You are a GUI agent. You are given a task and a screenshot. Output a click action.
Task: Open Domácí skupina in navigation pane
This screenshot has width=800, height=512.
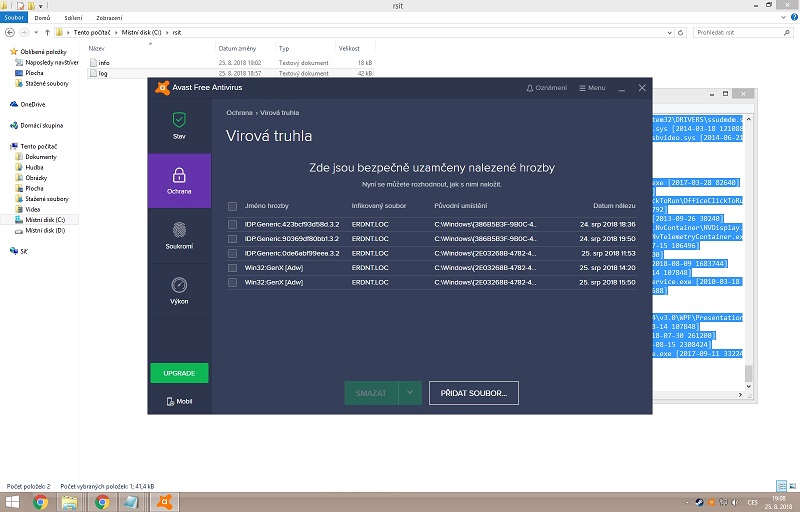(42, 125)
